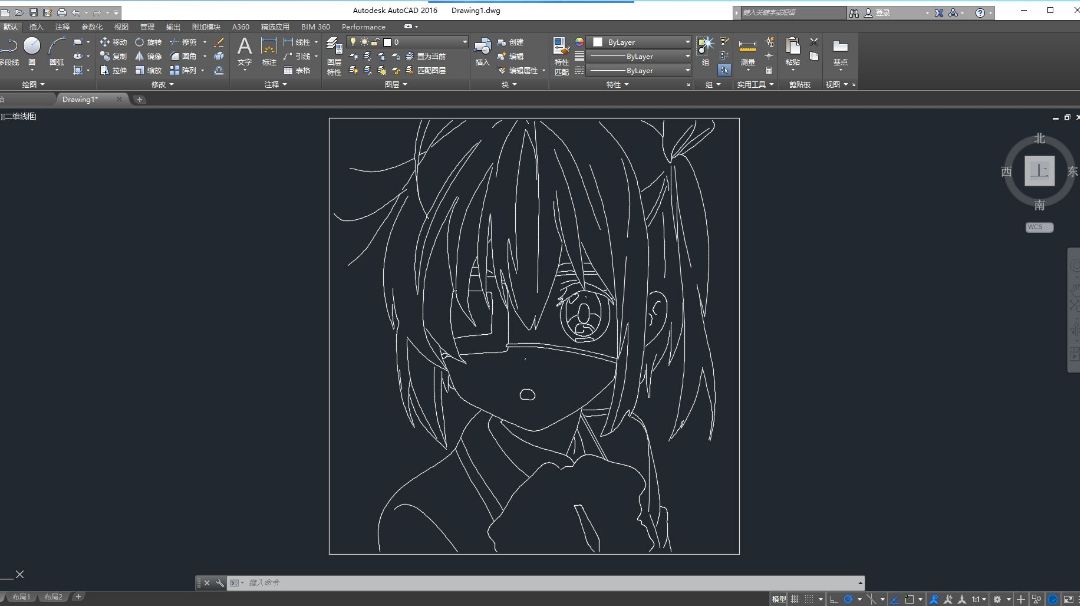Expand the Layers (图层) panel
This screenshot has height=606, width=1080.
coord(395,85)
